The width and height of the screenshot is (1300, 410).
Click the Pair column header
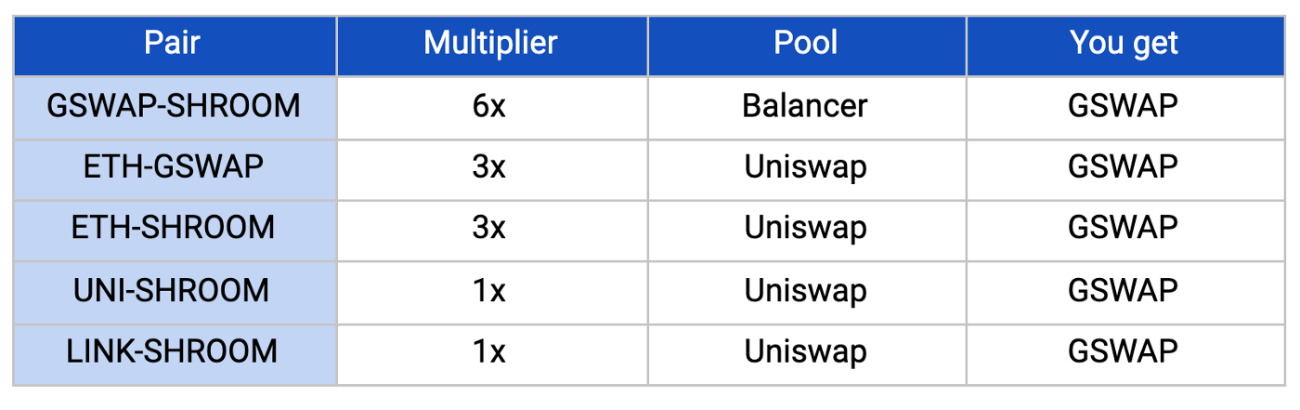tap(174, 43)
